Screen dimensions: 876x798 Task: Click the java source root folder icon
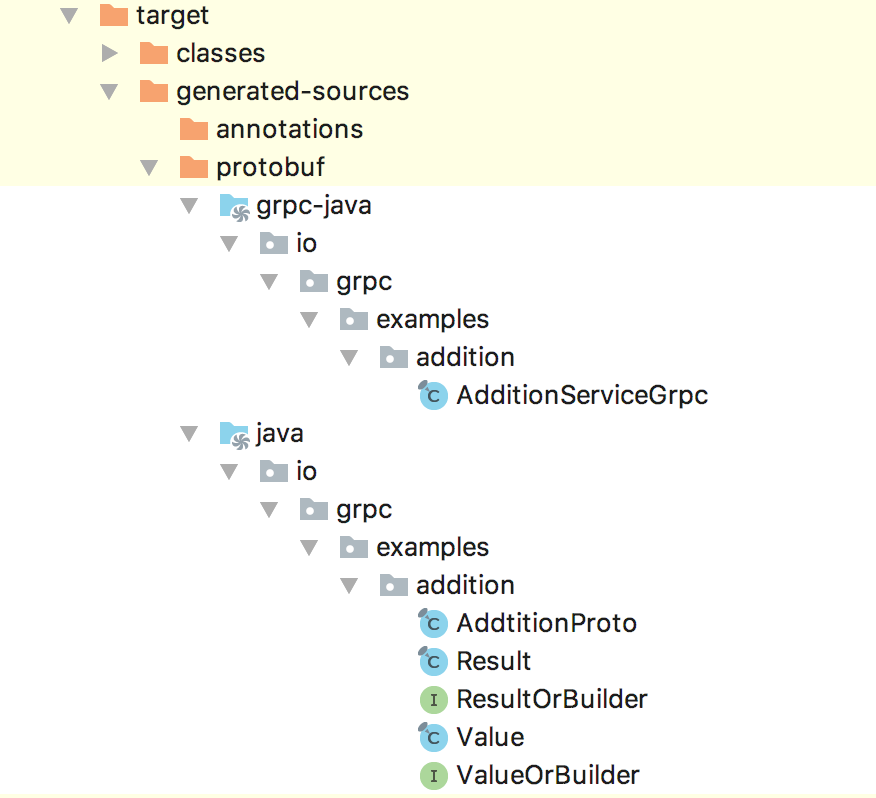point(233,434)
